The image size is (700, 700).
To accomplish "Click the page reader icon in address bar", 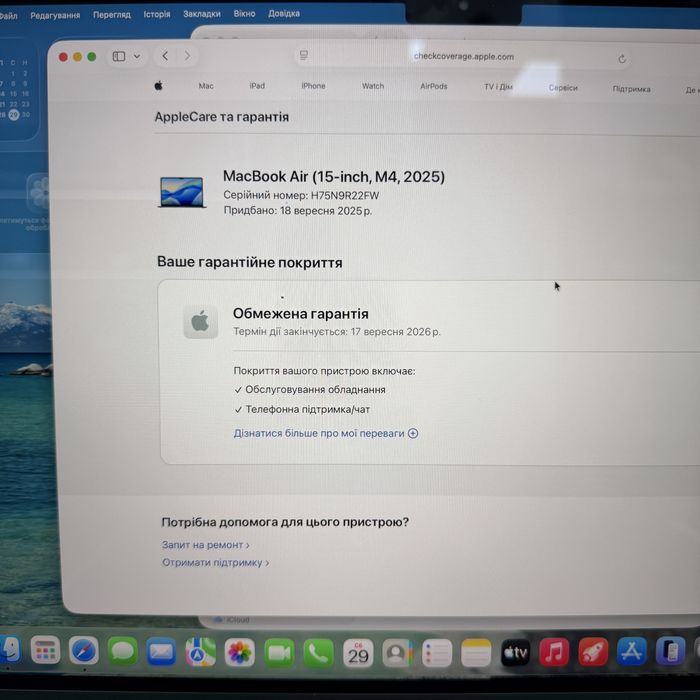I will pos(304,55).
